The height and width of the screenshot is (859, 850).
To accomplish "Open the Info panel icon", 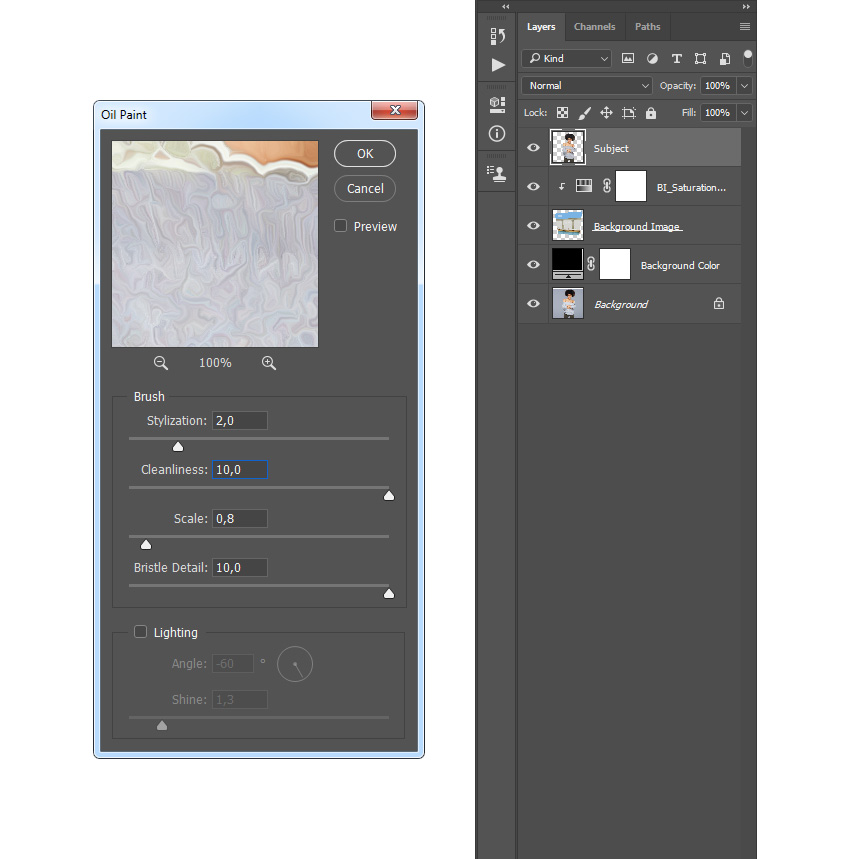I will point(497,133).
